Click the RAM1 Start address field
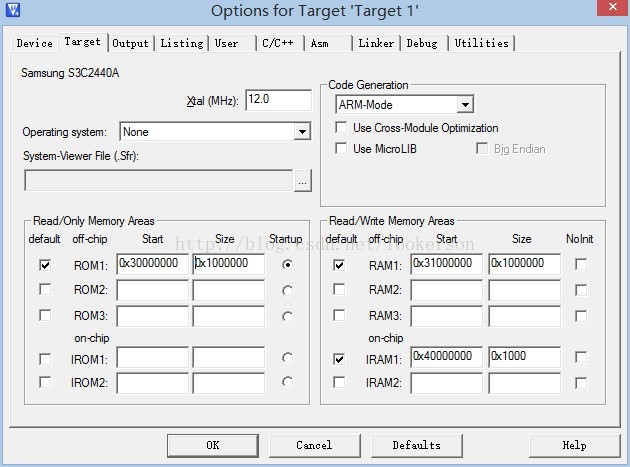Image resolution: width=630 pixels, height=467 pixels. point(446,264)
